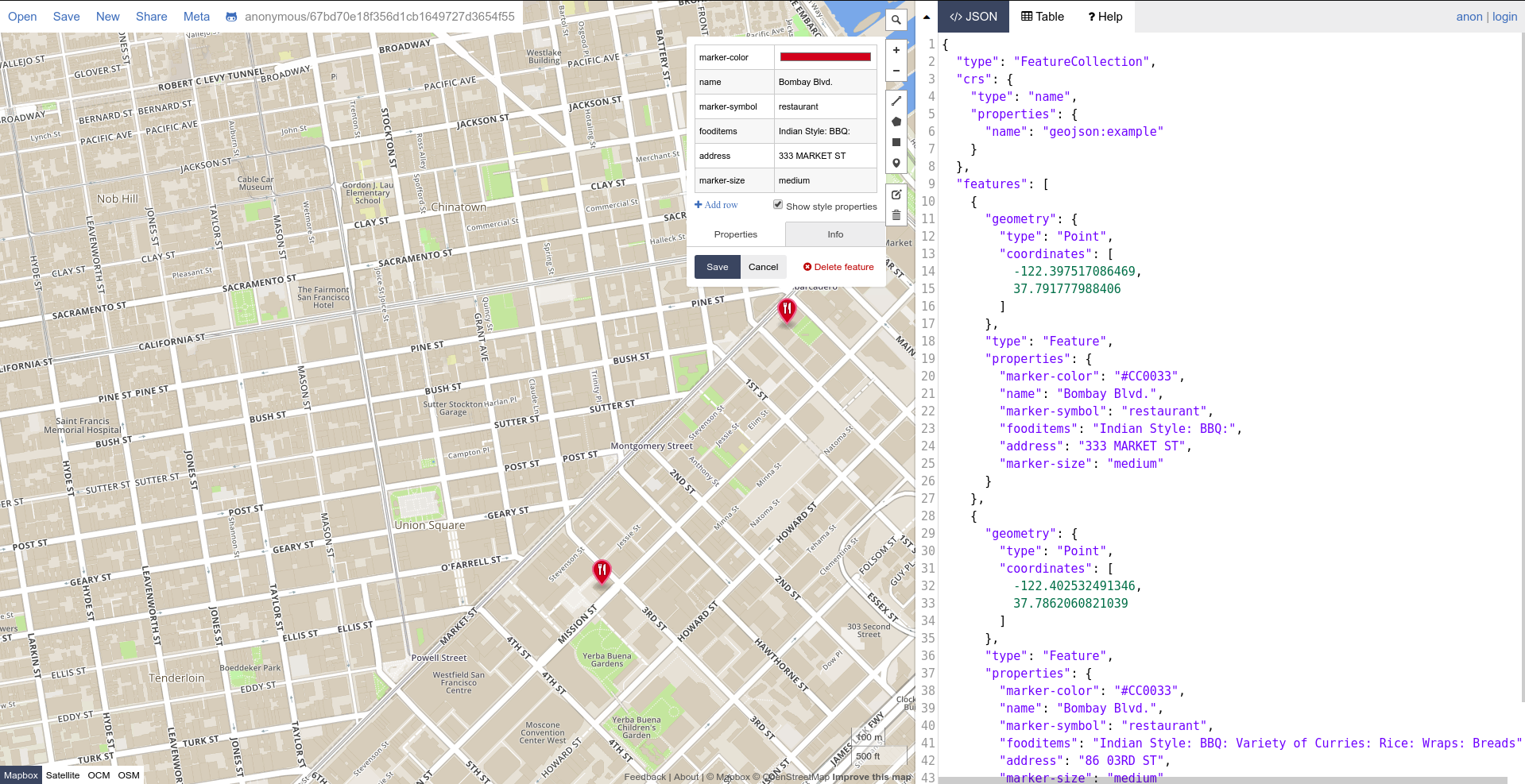Switch to the Table view

[x=1041, y=16]
